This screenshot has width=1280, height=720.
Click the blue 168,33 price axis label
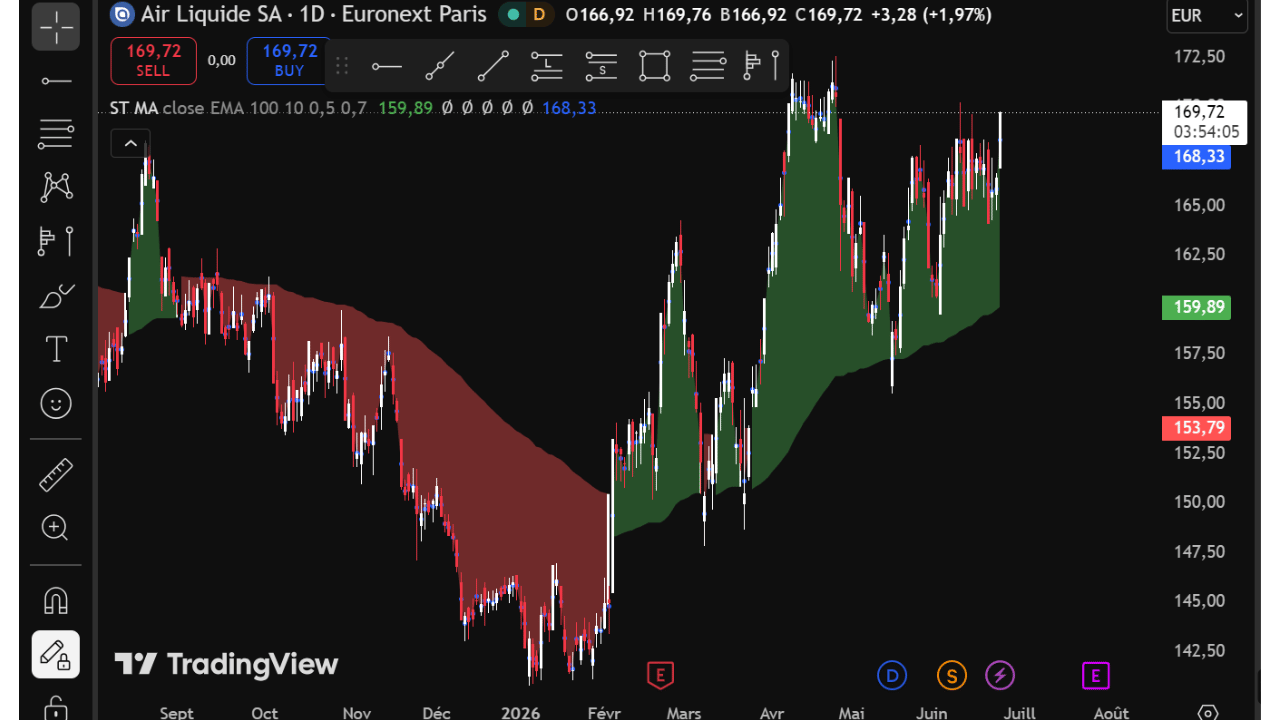point(1196,157)
